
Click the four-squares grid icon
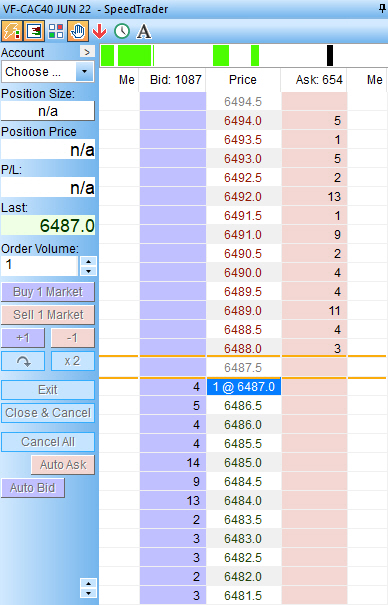click(x=56, y=31)
